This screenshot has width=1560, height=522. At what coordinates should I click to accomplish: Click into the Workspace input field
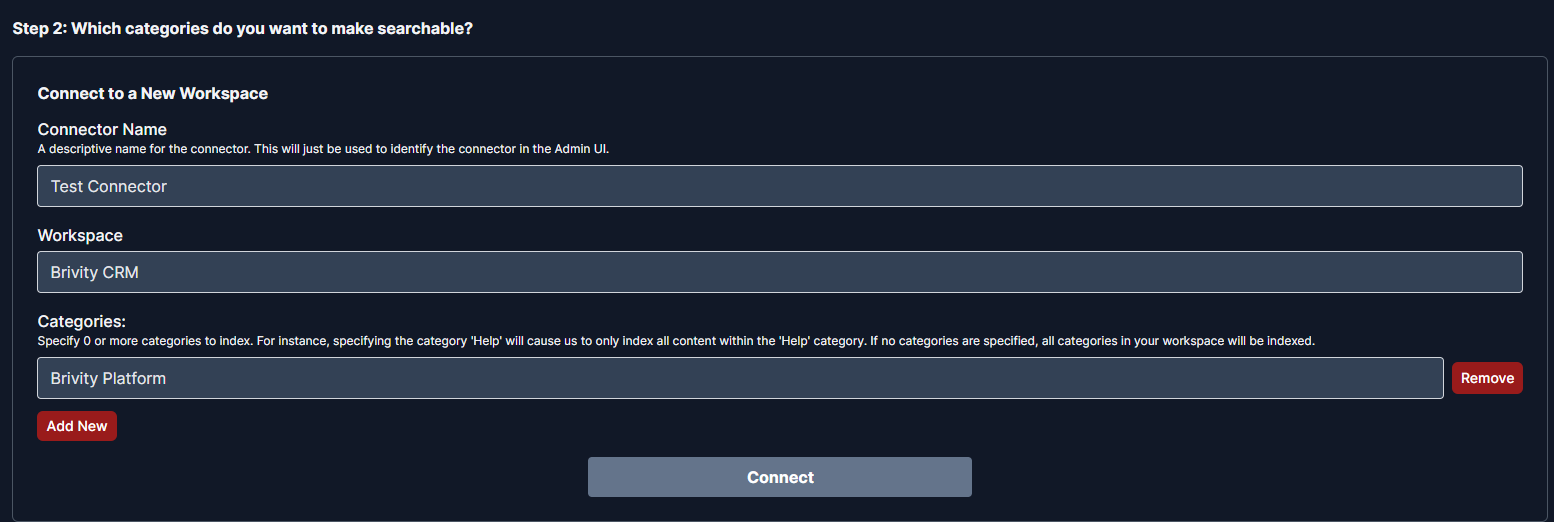point(779,272)
